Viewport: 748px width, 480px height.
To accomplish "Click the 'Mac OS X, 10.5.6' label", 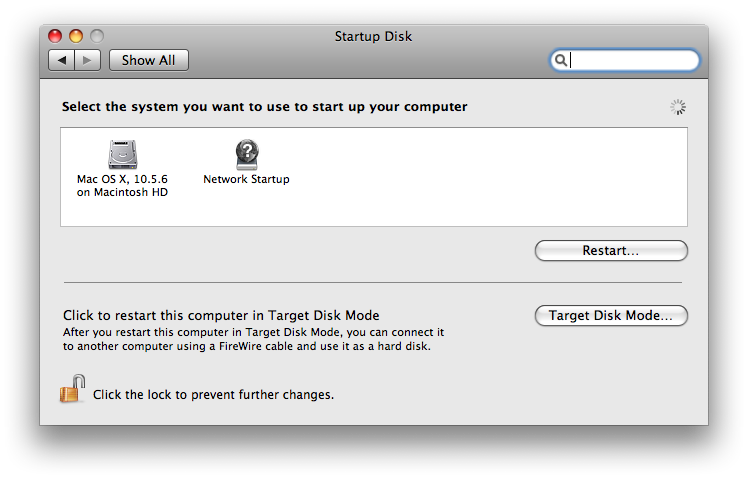I will pos(122,179).
